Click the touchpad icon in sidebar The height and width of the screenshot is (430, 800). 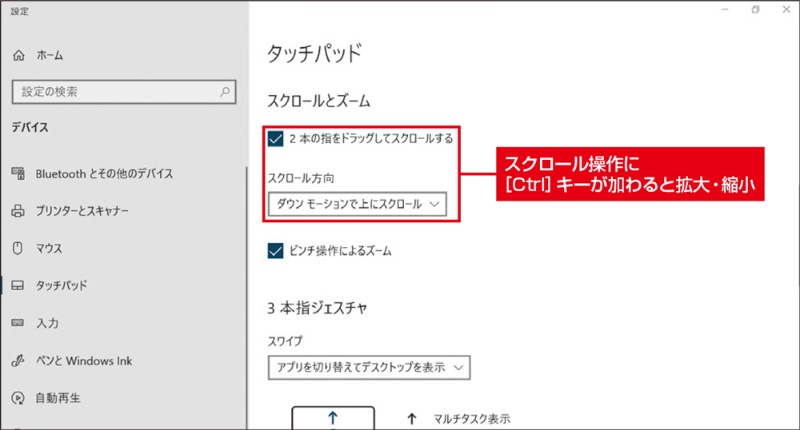tap(18, 286)
